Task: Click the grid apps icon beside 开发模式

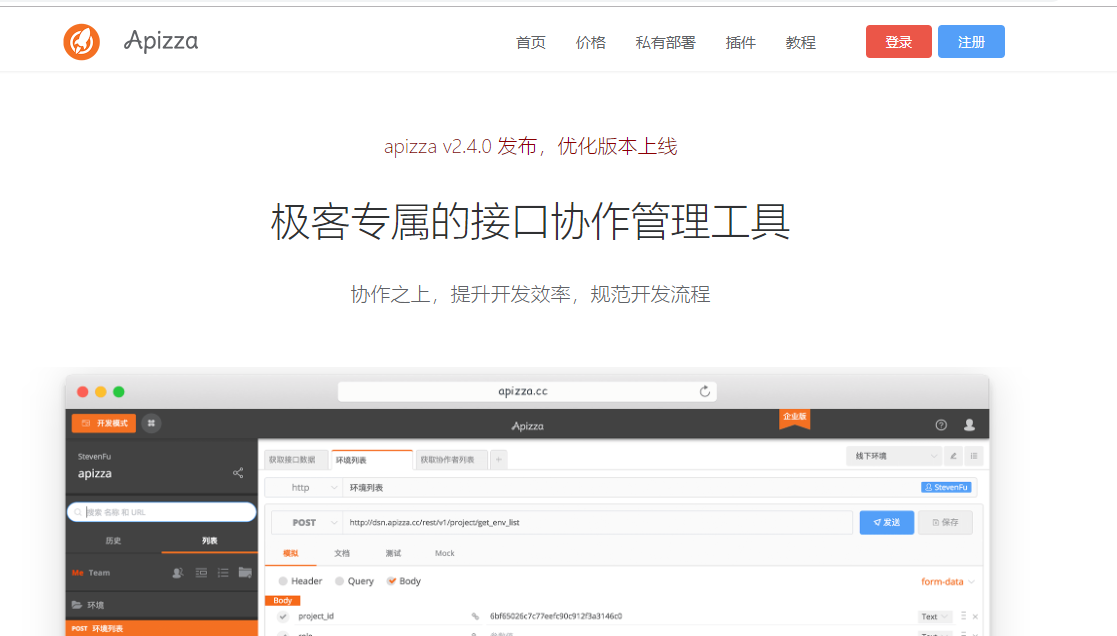Action: (151, 423)
